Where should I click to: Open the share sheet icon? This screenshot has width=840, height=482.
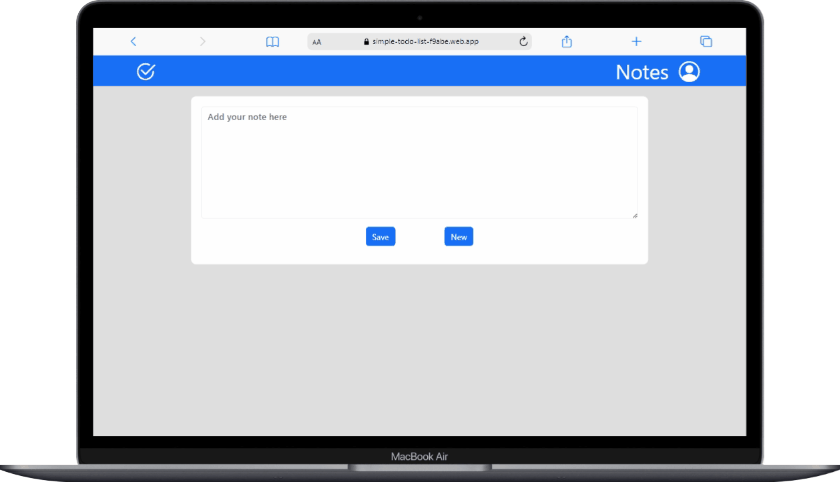click(567, 41)
